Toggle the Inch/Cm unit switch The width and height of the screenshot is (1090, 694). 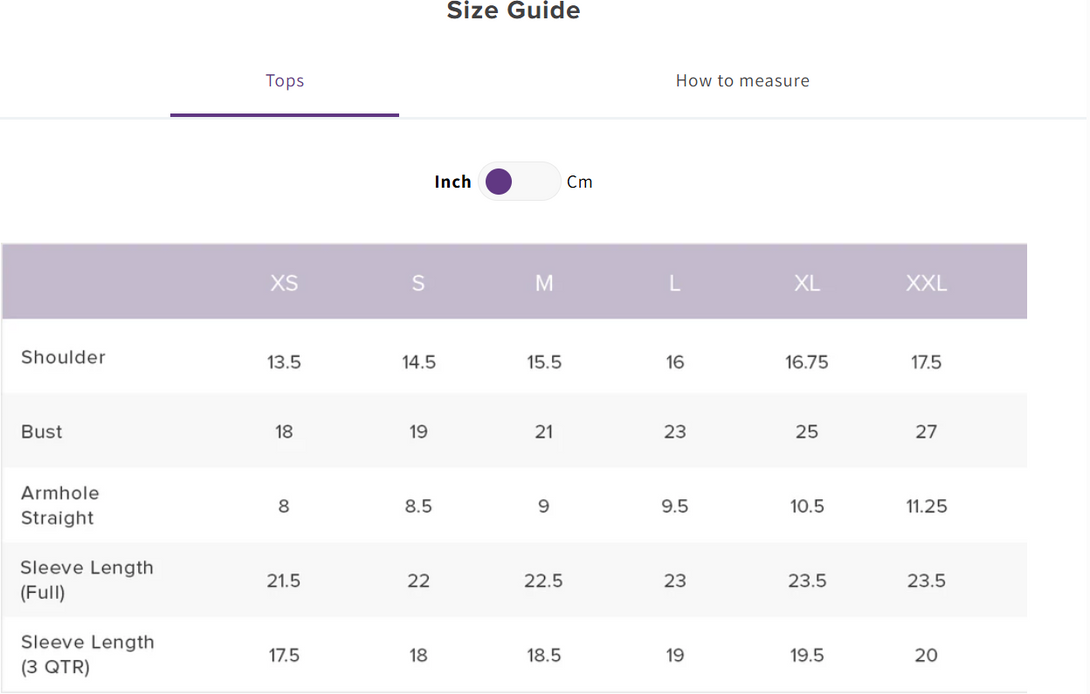518,182
